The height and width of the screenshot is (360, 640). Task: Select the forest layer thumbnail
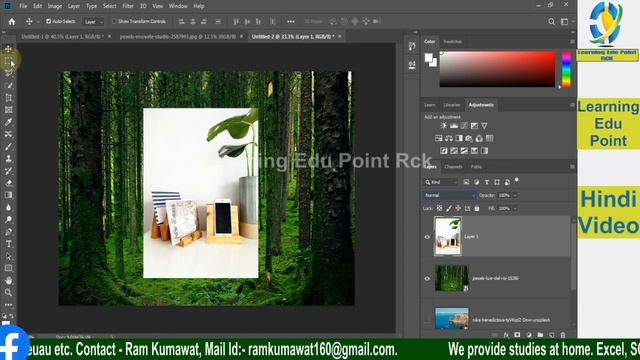click(x=451, y=278)
